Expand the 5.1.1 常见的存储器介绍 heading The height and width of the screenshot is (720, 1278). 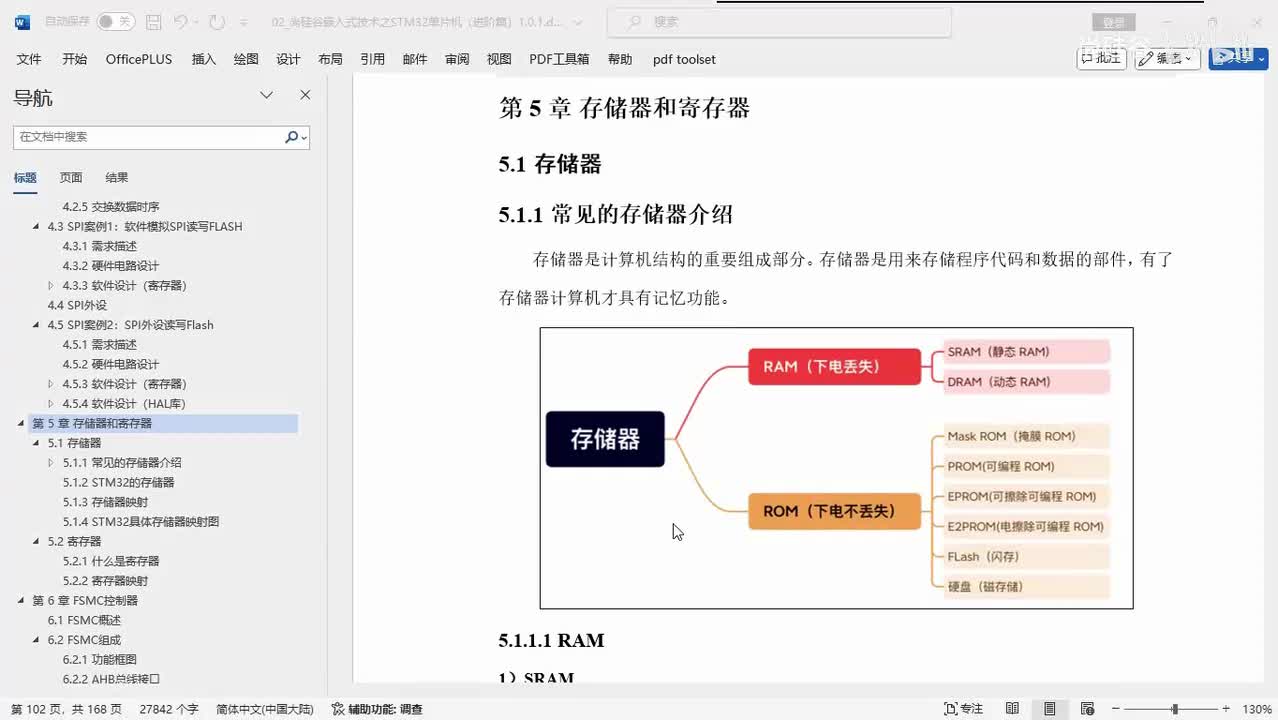click(x=52, y=463)
